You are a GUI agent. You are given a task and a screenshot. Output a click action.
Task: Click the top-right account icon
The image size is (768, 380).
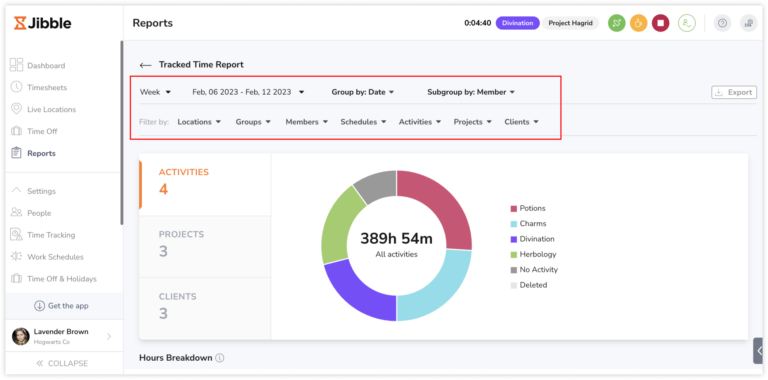point(748,23)
